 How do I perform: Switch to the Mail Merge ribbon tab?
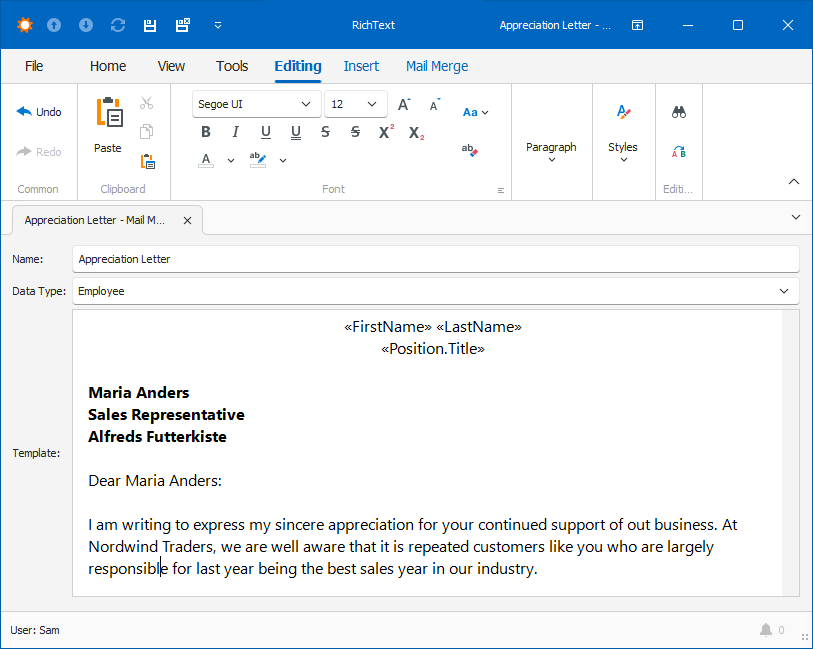tap(437, 66)
